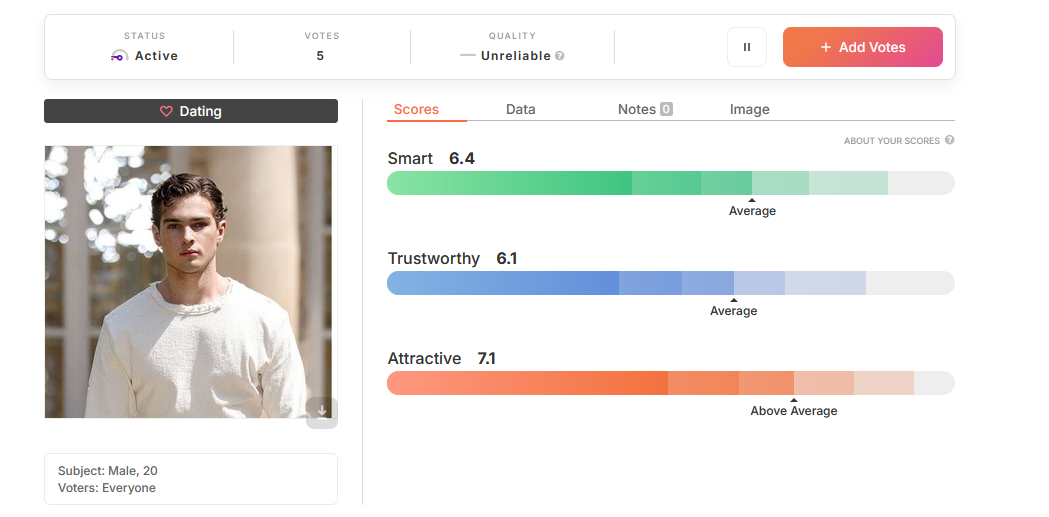Open the About Your Scores link
Screen dimensions: 1049x517
click(892, 141)
